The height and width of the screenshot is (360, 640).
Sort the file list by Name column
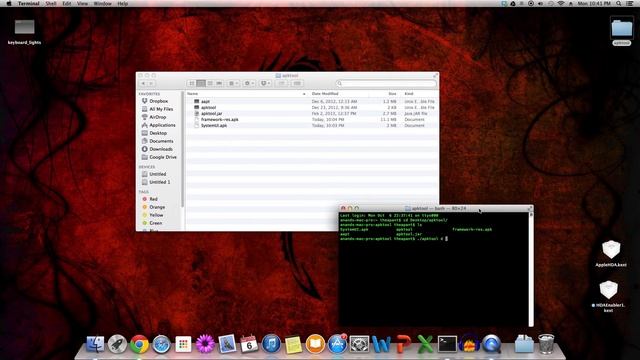pyautogui.click(x=246, y=94)
